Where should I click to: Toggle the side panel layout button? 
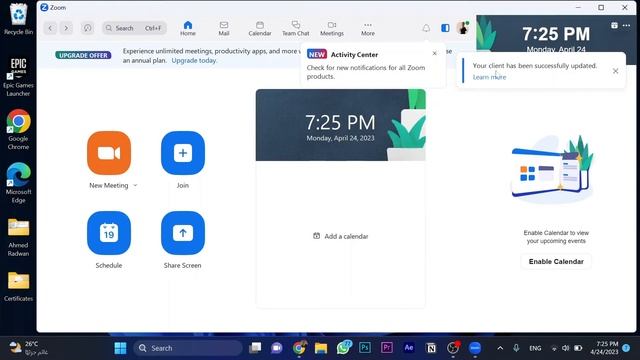click(x=445, y=28)
